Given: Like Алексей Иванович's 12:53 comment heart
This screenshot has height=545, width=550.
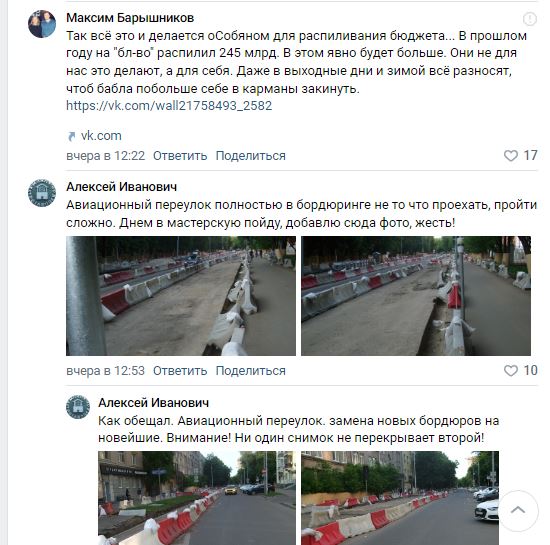Looking at the screenshot, I should [x=510, y=371].
